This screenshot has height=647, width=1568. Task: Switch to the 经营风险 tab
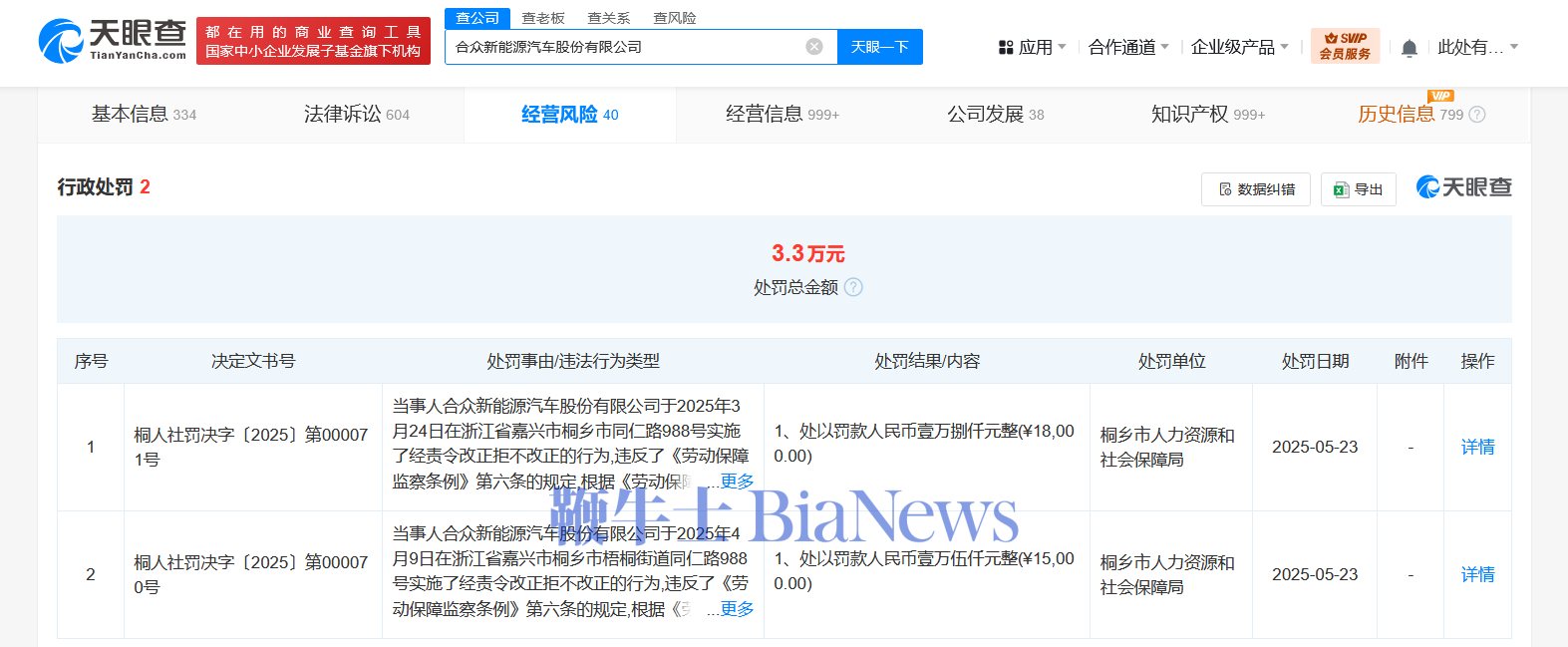pyautogui.click(x=570, y=115)
